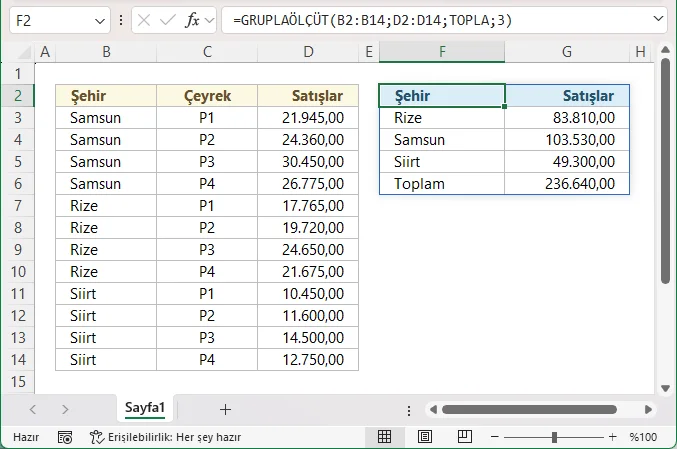Select column F header
677x449 pixels.
tap(442, 52)
